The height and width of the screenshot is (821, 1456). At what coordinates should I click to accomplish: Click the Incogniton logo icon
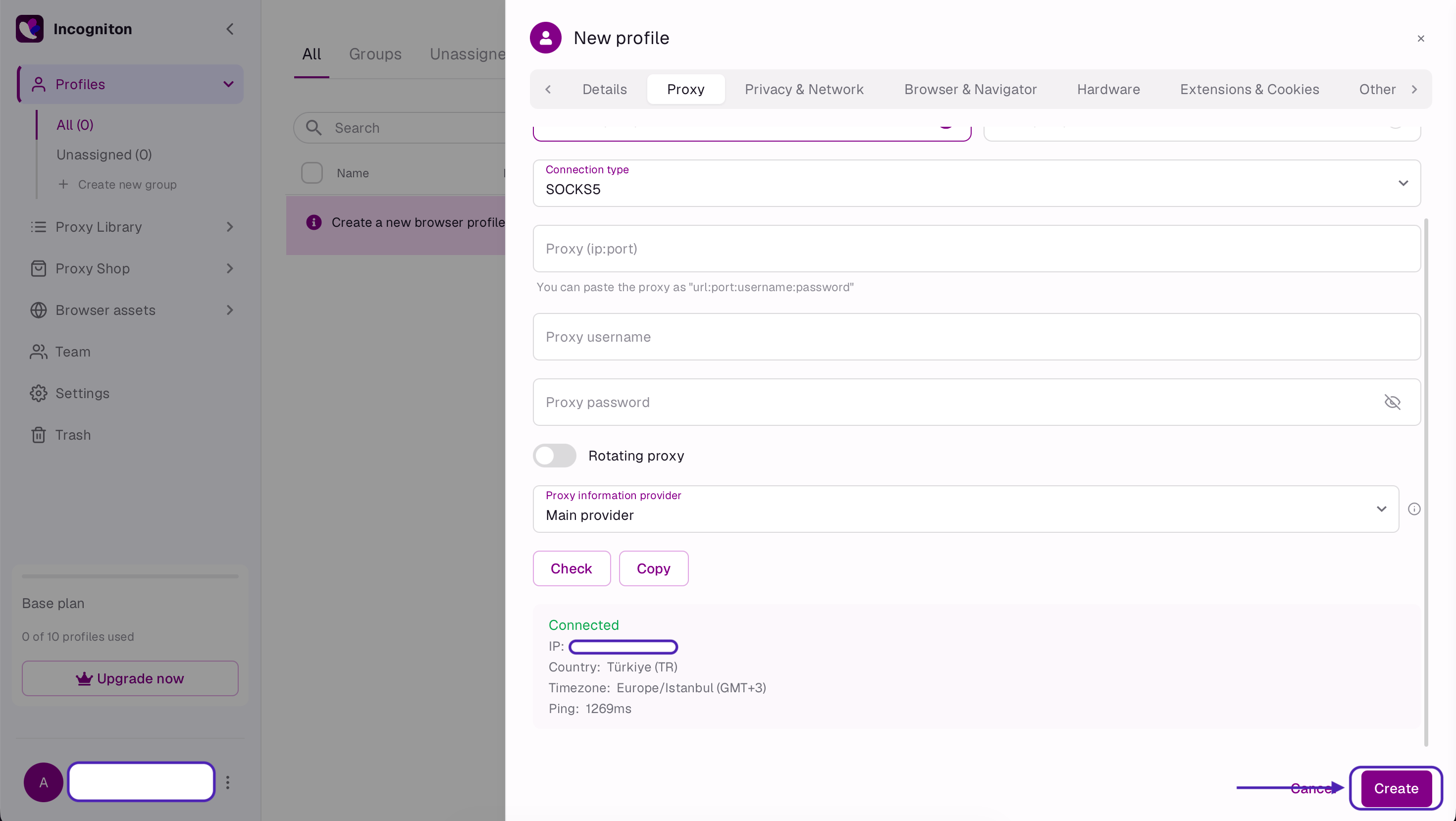(x=29, y=29)
